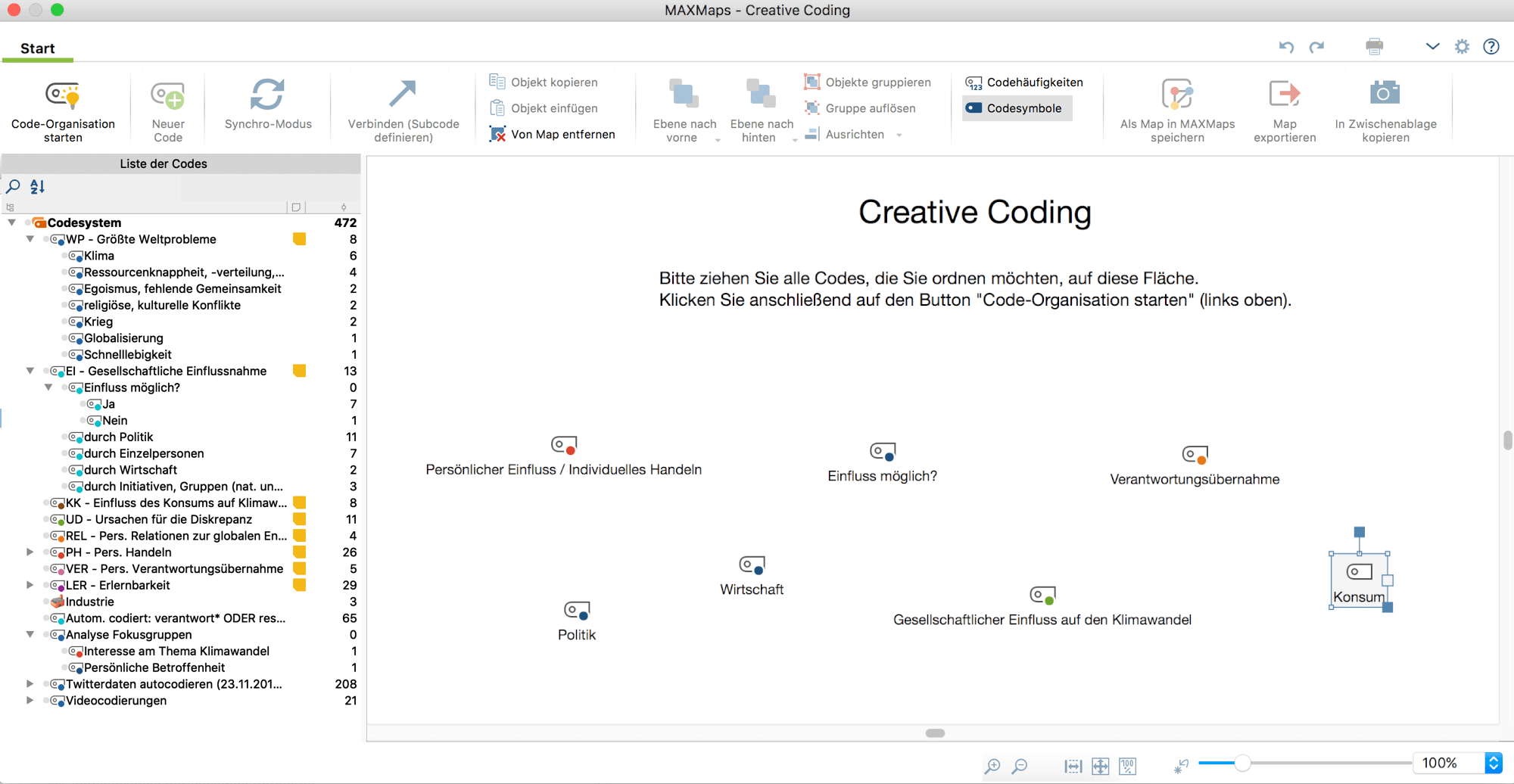
Task: Create a Neuer Code
Action: 168,110
